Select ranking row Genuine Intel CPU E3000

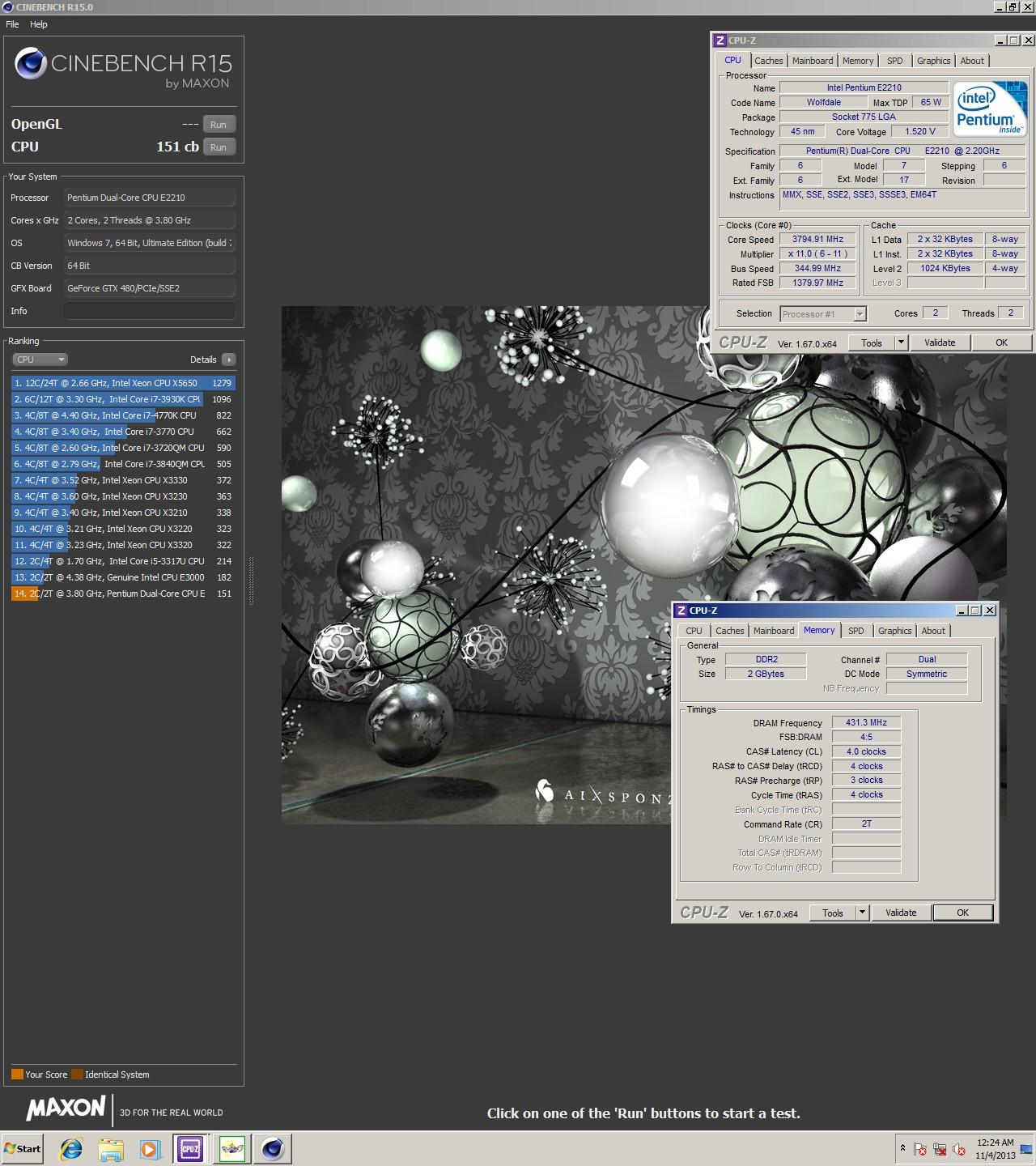coord(123,577)
